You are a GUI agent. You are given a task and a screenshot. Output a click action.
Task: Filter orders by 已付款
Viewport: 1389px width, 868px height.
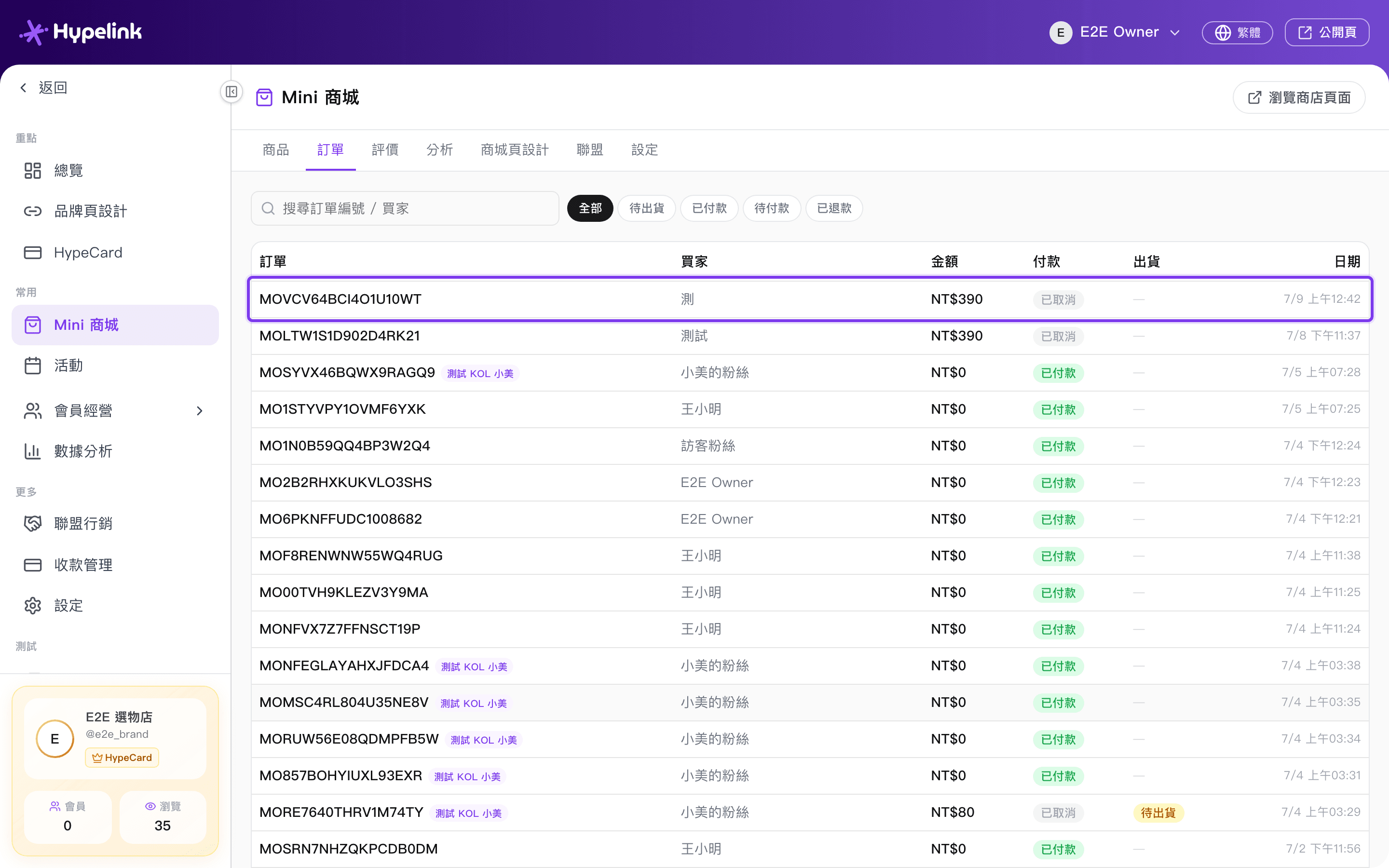point(709,208)
